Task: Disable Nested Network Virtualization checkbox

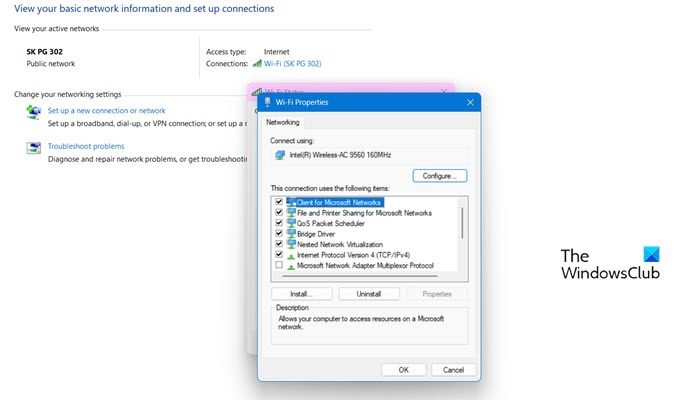Action: pyautogui.click(x=279, y=244)
